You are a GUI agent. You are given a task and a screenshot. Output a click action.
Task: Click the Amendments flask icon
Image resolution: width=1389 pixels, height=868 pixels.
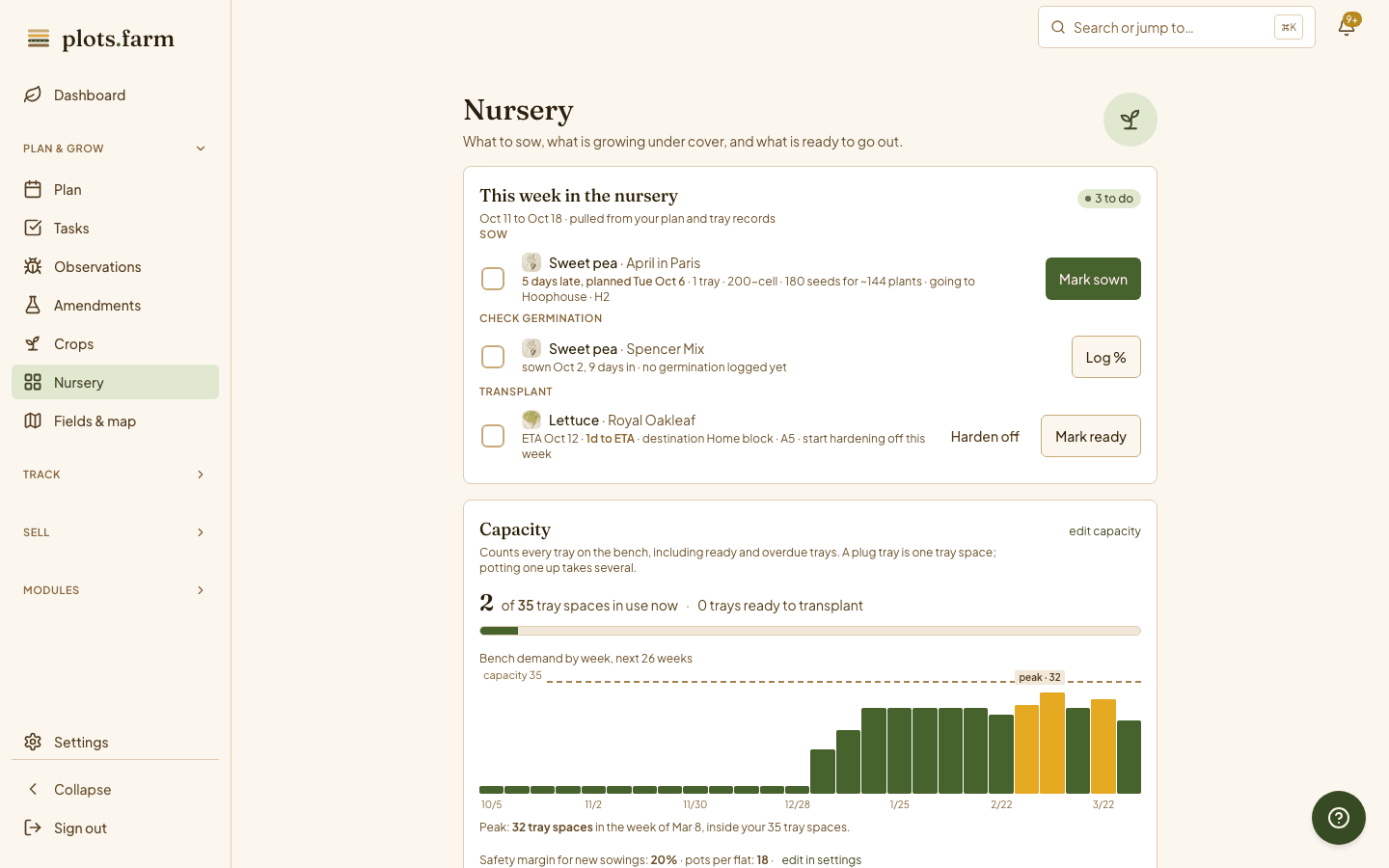33,305
